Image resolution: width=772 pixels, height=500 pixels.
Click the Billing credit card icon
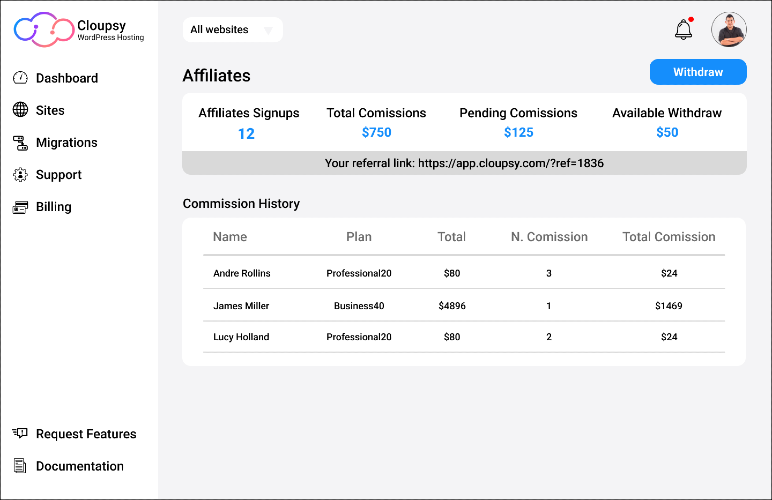coord(20,207)
